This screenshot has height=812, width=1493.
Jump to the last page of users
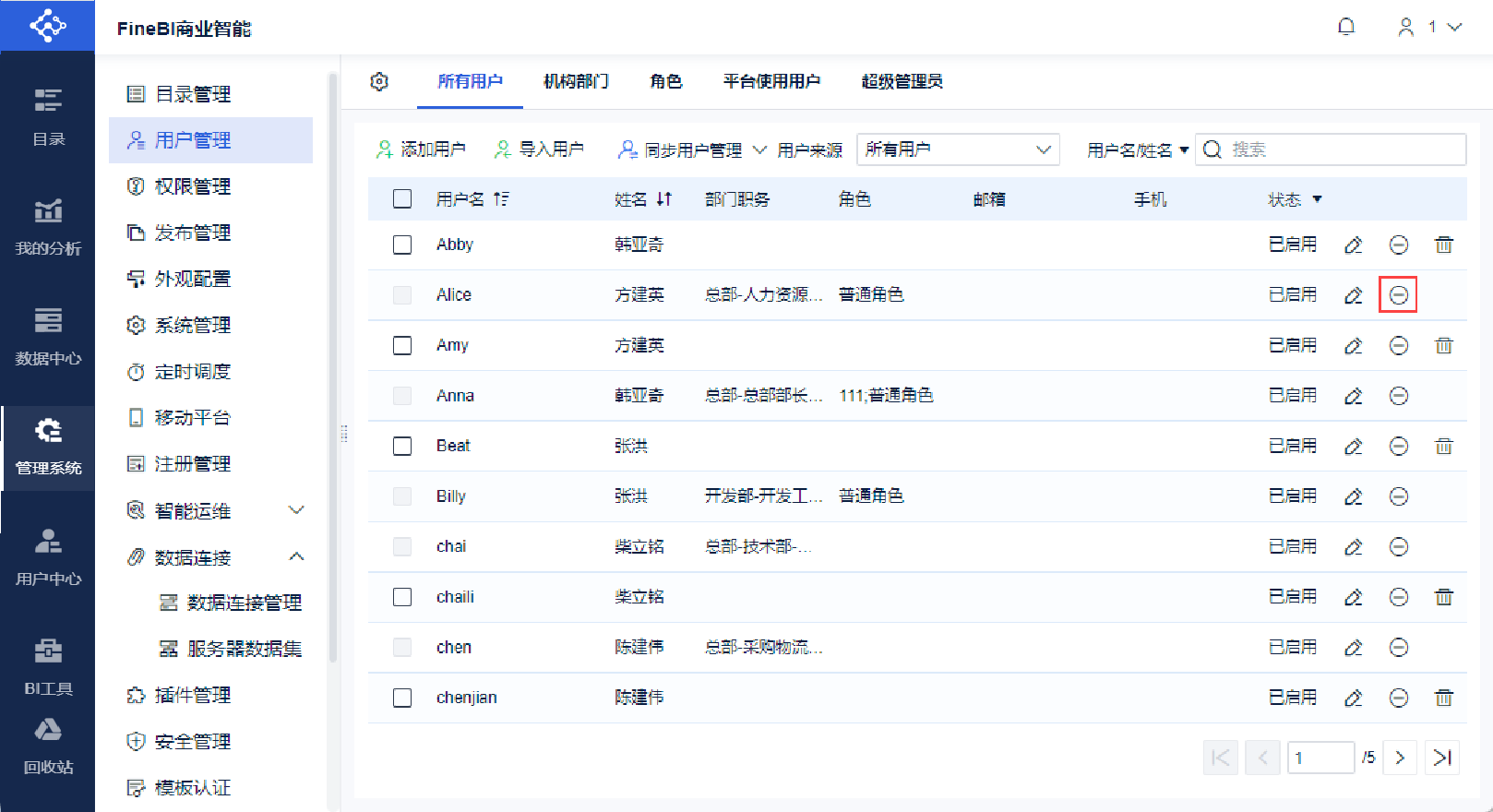1441,758
